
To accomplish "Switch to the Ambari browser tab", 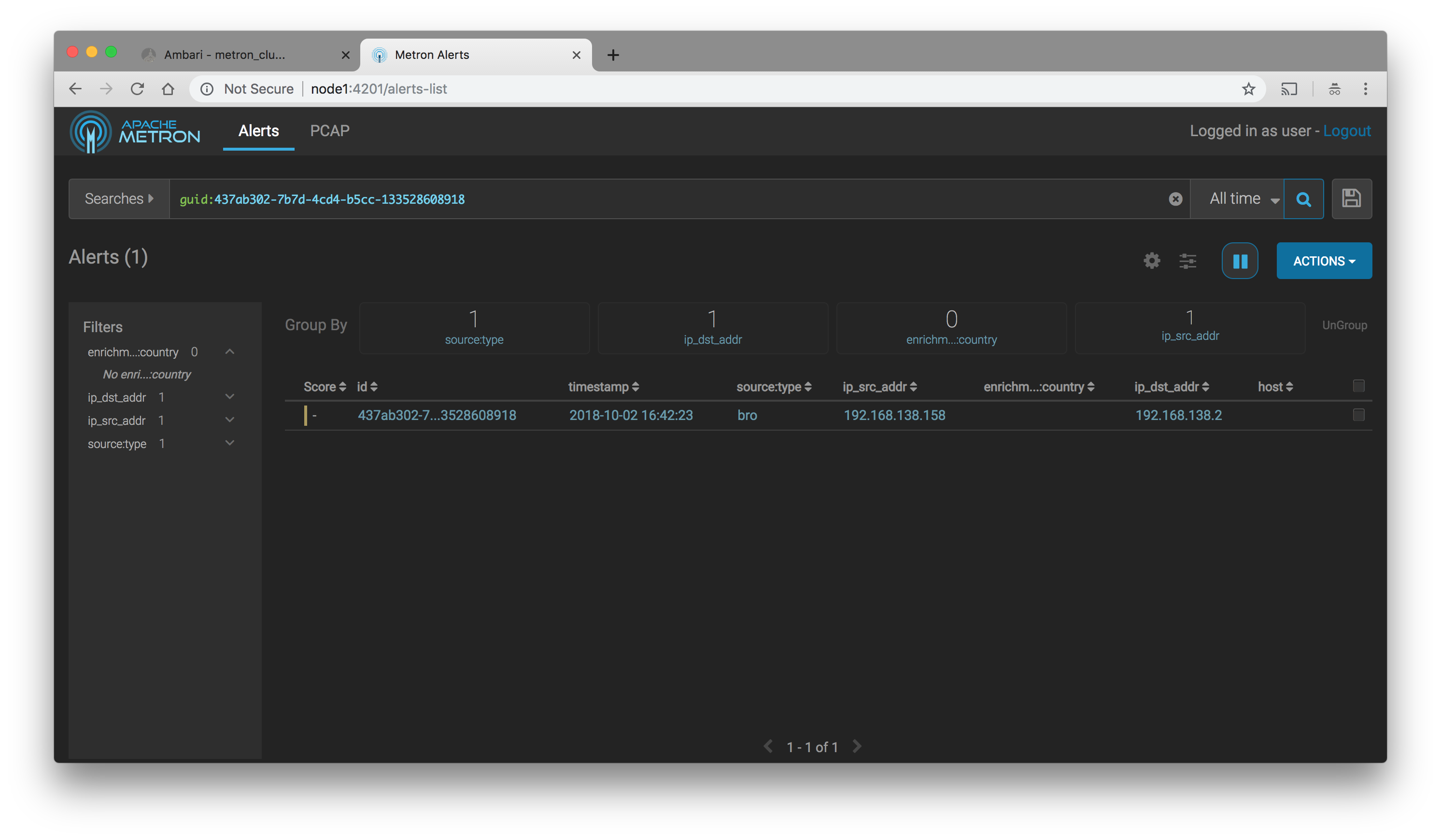I will (224, 55).
